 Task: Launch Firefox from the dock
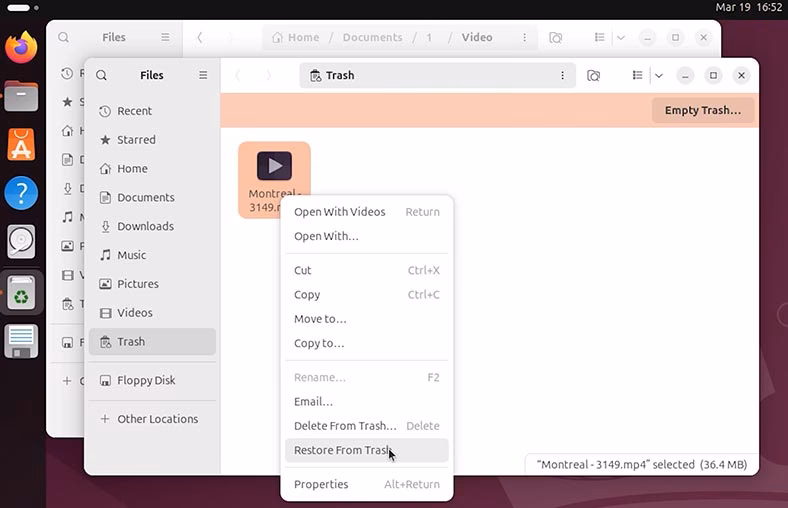tap(21, 47)
